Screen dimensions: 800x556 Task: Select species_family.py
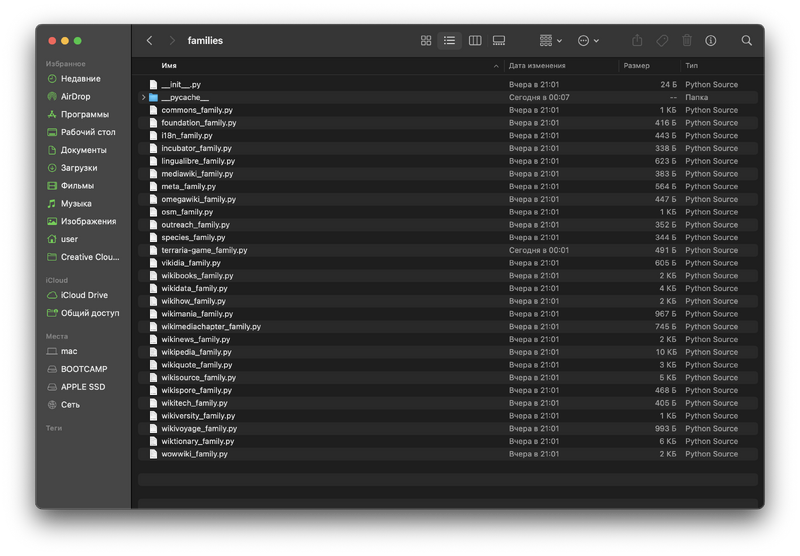tap(448, 238)
